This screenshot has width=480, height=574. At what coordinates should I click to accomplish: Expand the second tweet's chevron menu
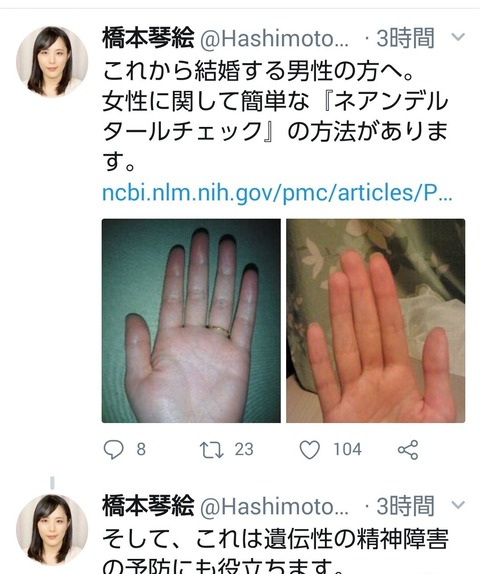tap(458, 505)
